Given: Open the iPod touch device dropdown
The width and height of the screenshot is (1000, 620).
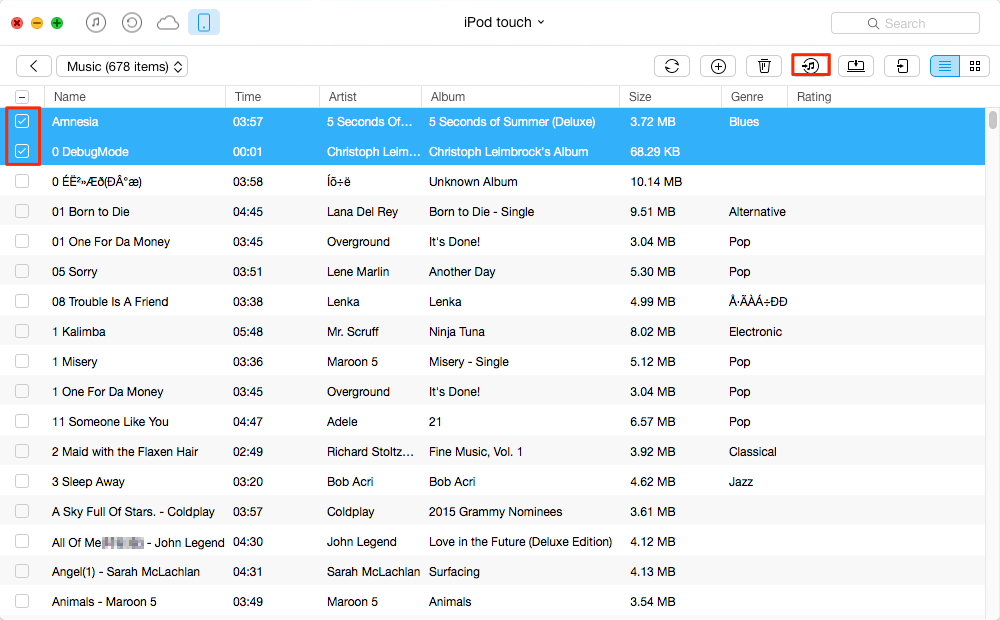Looking at the screenshot, I should click(504, 22).
